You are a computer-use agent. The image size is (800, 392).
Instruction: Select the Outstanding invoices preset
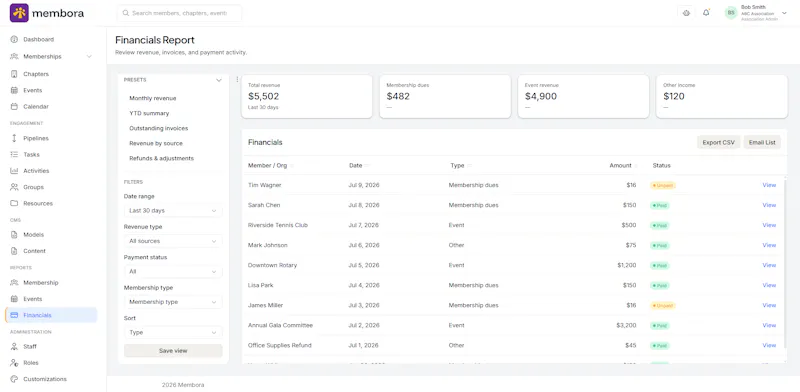pyautogui.click(x=159, y=128)
